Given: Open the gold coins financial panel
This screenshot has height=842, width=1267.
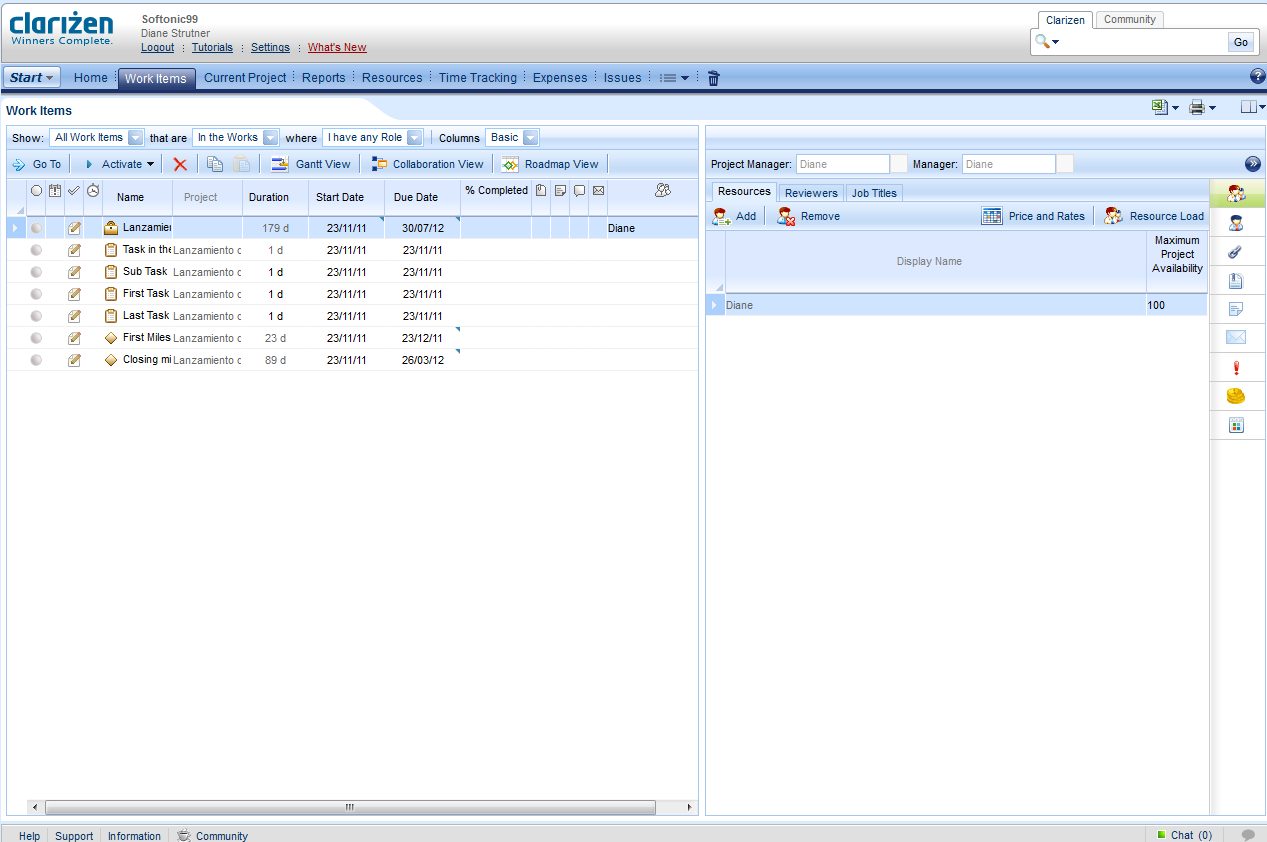Looking at the screenshot, I should click(x=1236, y=397).
